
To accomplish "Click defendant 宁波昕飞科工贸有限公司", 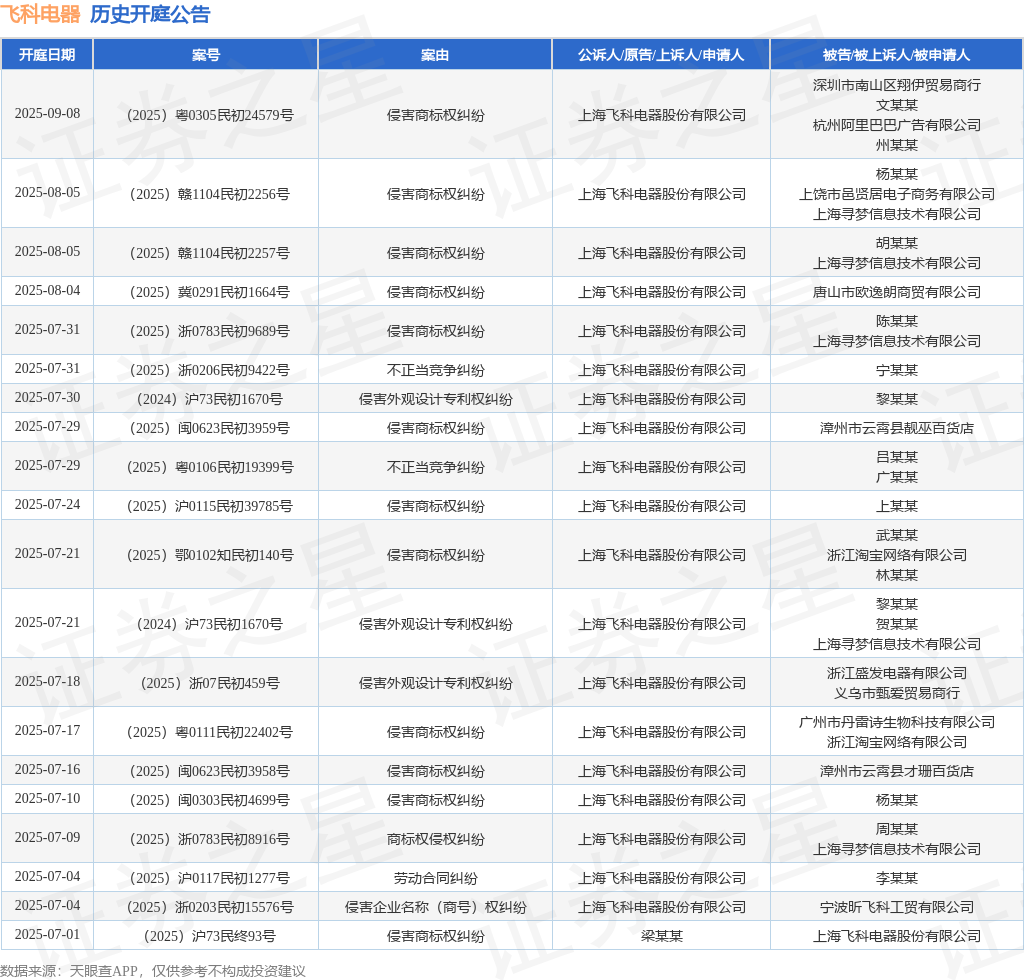I will 897,908.
